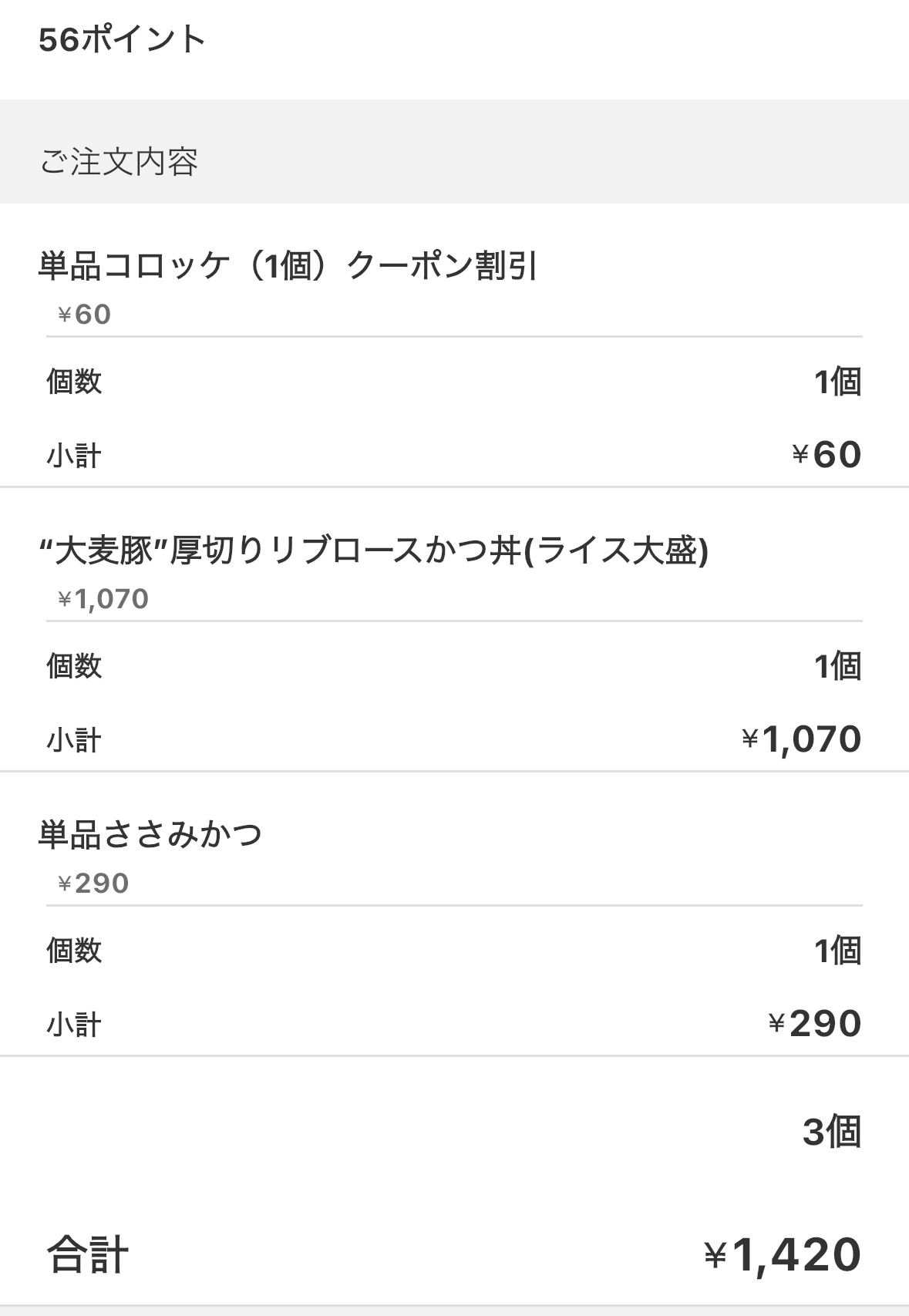Screen dimensions: 909x1316
Task: Select the ご注文内容 section header
Action: click(x=119, y=162)
